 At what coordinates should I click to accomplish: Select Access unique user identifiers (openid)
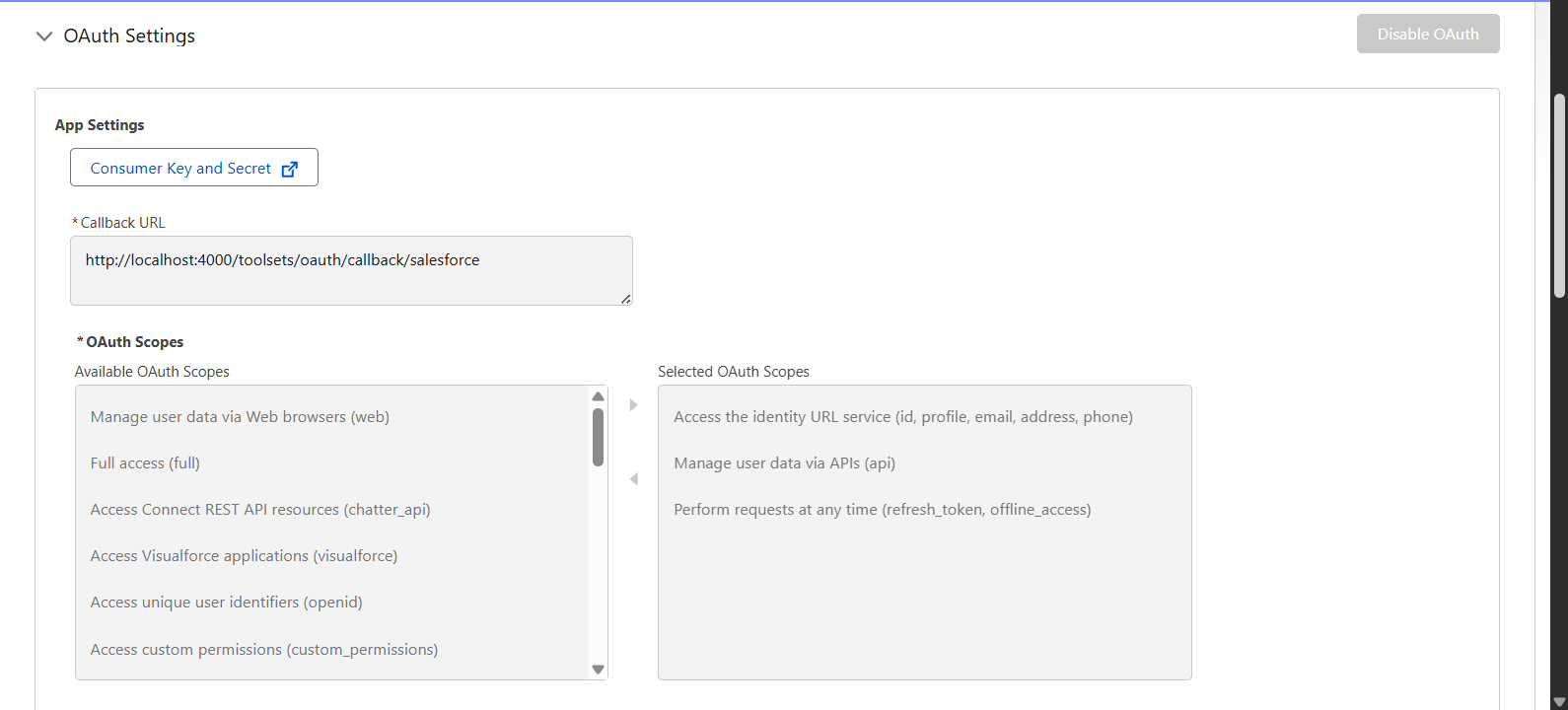tap(226, 603)
